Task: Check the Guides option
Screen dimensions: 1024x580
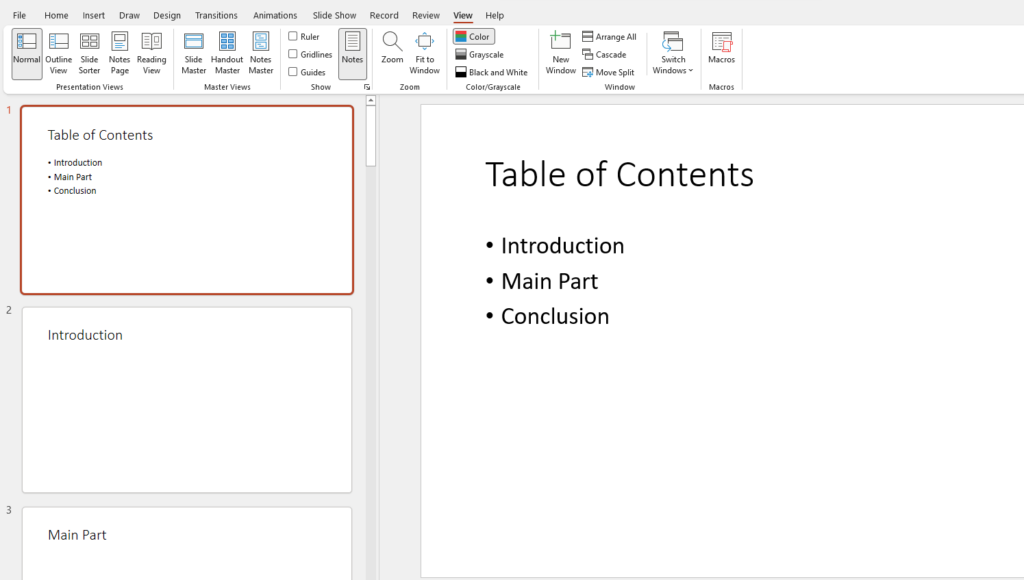Action: [293, 72]
